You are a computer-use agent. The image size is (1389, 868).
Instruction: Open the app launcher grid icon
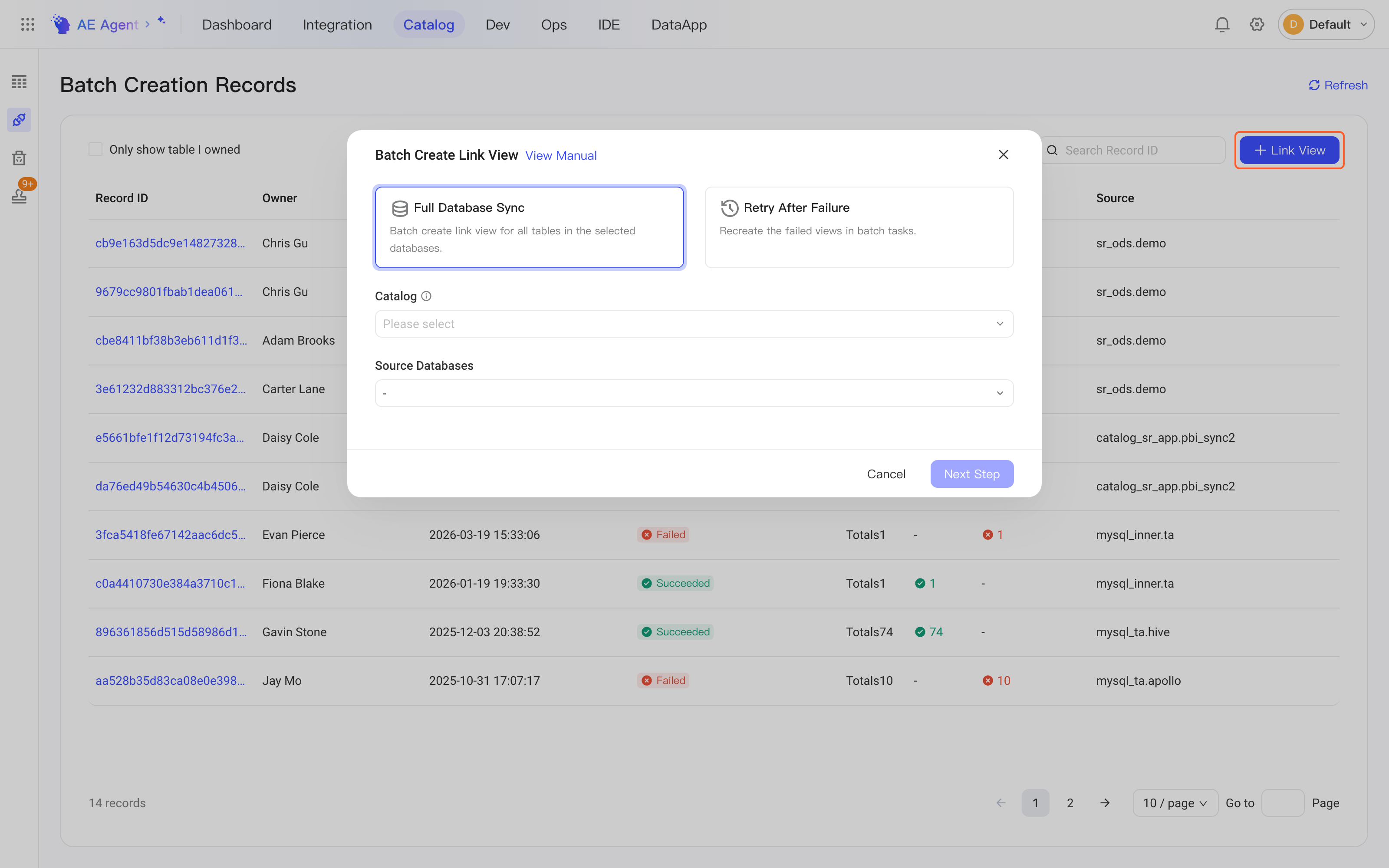click(27, 24)
